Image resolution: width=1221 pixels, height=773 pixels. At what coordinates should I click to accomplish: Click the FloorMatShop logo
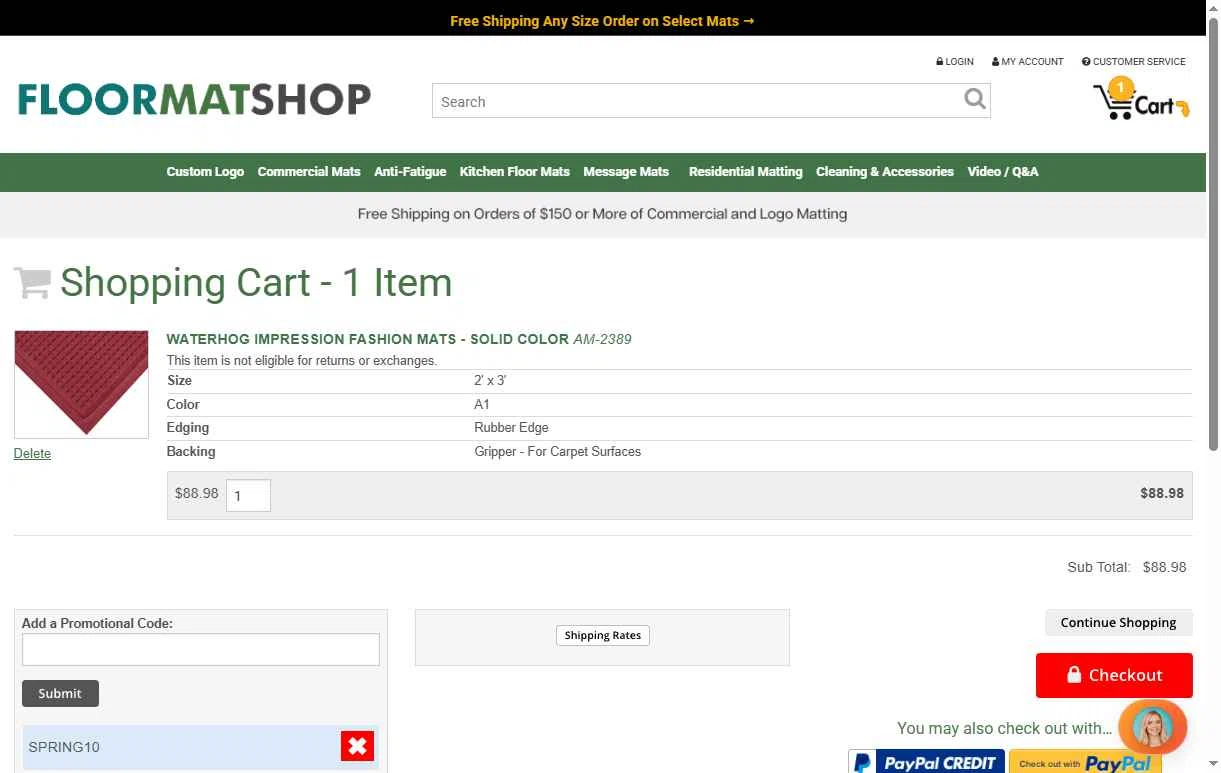[x=194, y=99]
